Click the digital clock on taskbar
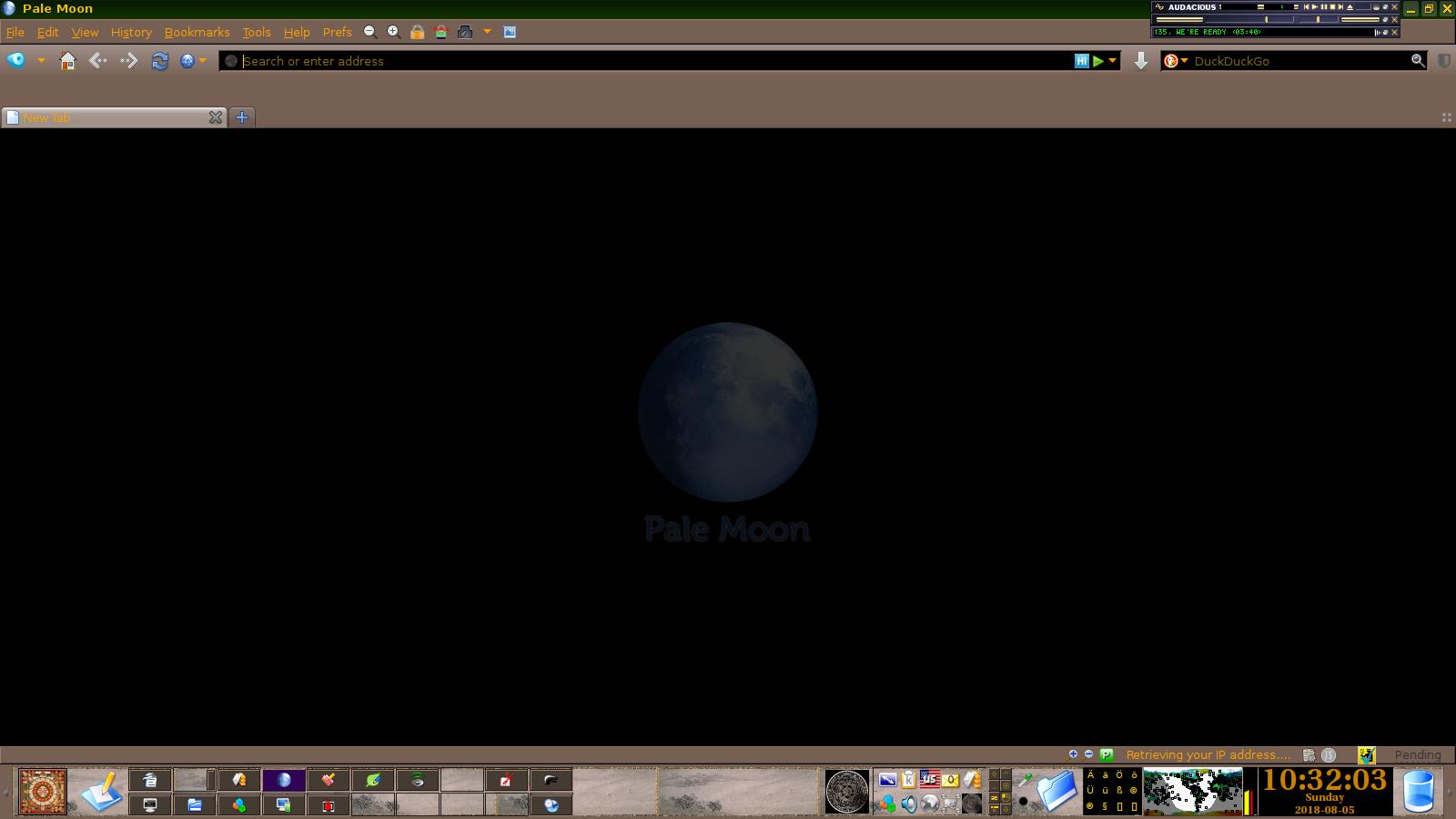 [x=1325, y=792]
